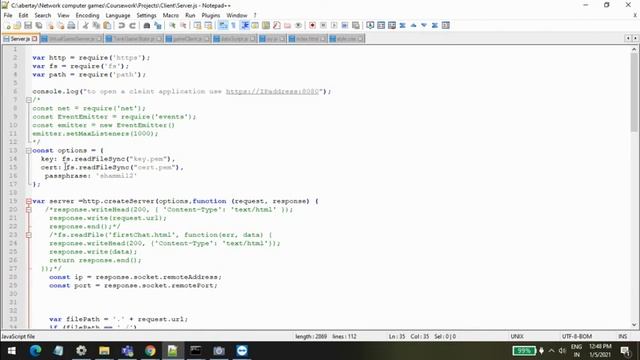This screenshot has width=640, height=360.
Task: Save the current file using the Save icon
Action: point(28,26)
